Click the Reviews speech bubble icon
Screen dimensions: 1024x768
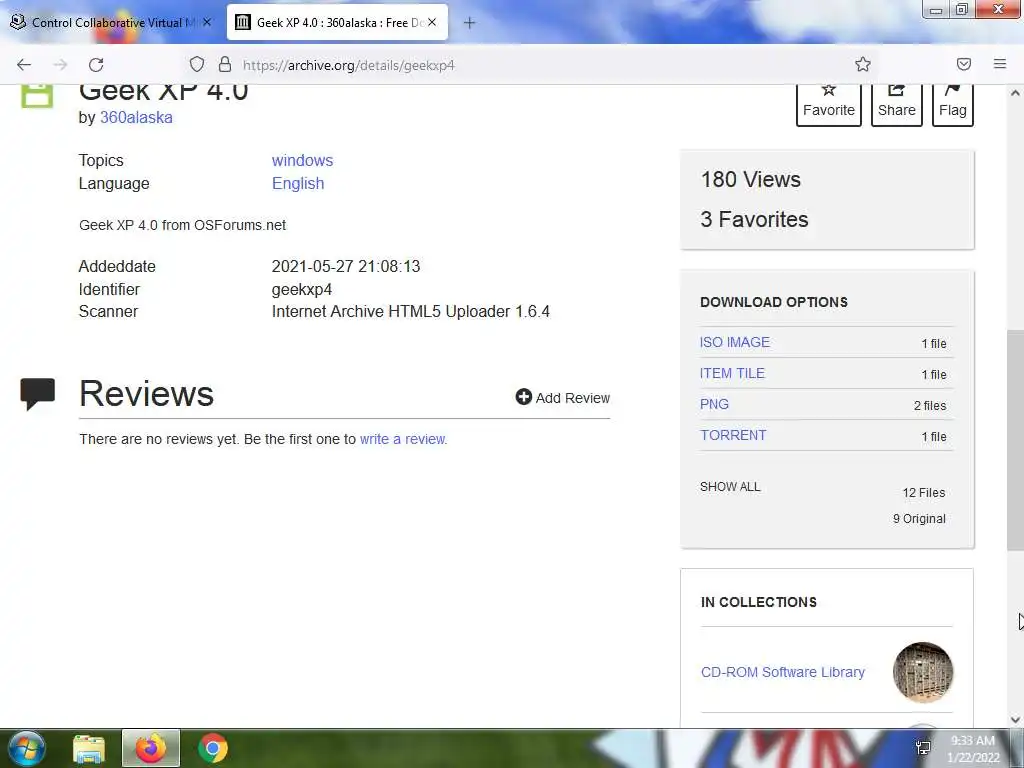(x=37, y=394)
